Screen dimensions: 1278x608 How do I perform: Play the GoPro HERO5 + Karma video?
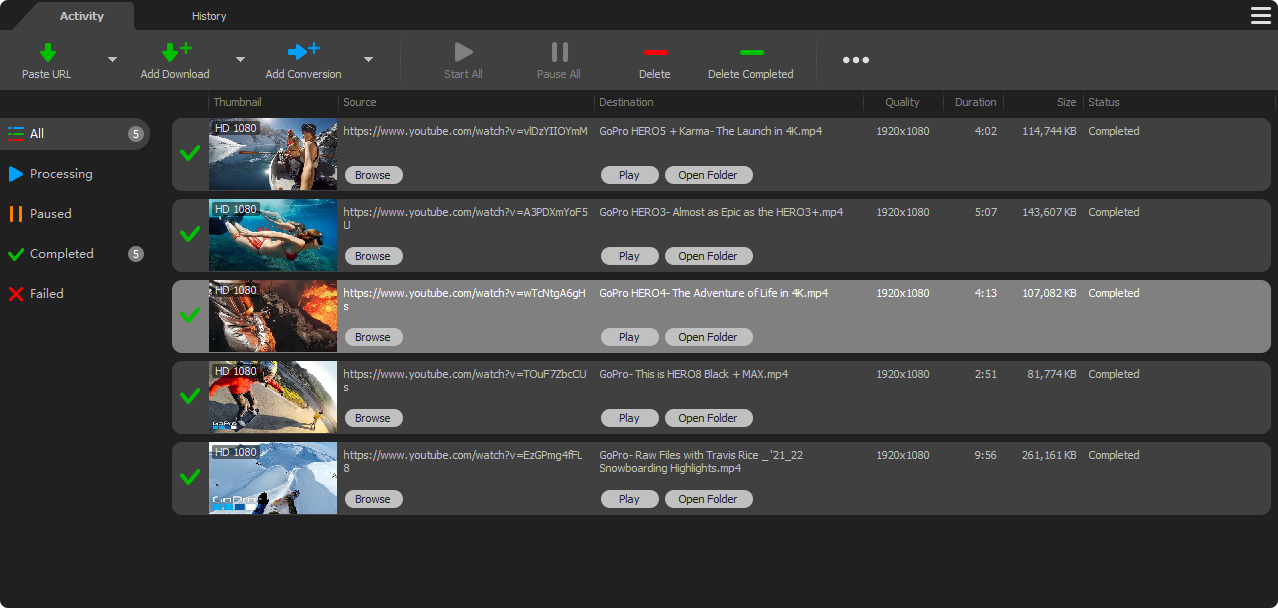coord(629,175)
